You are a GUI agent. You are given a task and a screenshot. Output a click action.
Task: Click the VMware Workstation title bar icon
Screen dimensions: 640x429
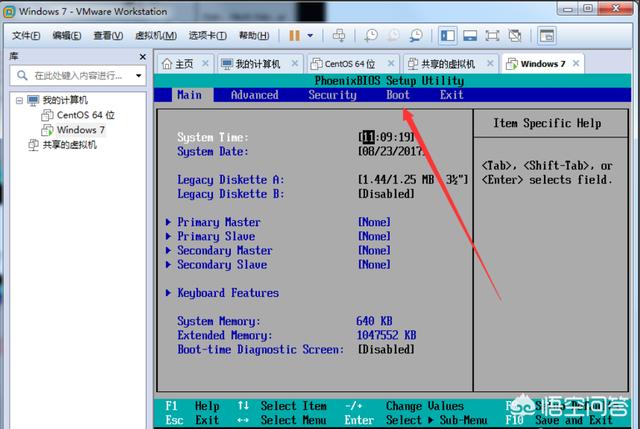[9, 12]
